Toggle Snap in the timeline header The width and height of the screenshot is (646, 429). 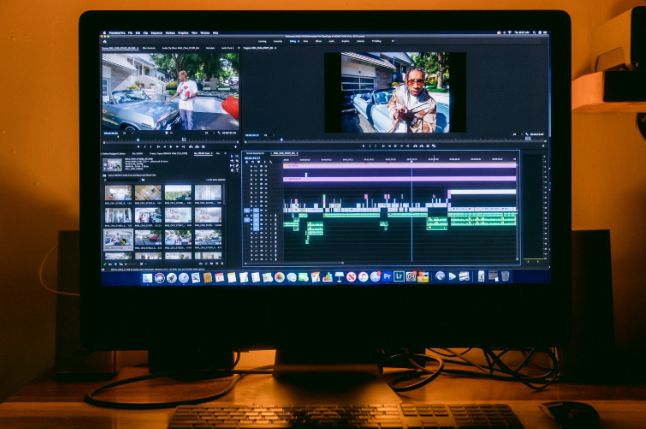[x=253, y=162]
